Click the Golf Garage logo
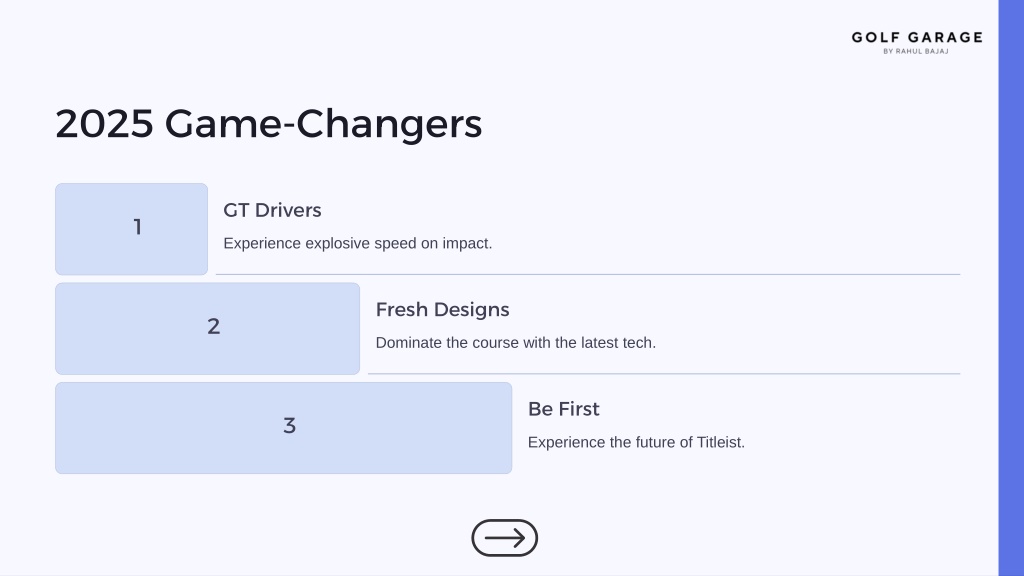This screenshot has width=1024, height=576. pyautogui.click(x=917, y=42)
